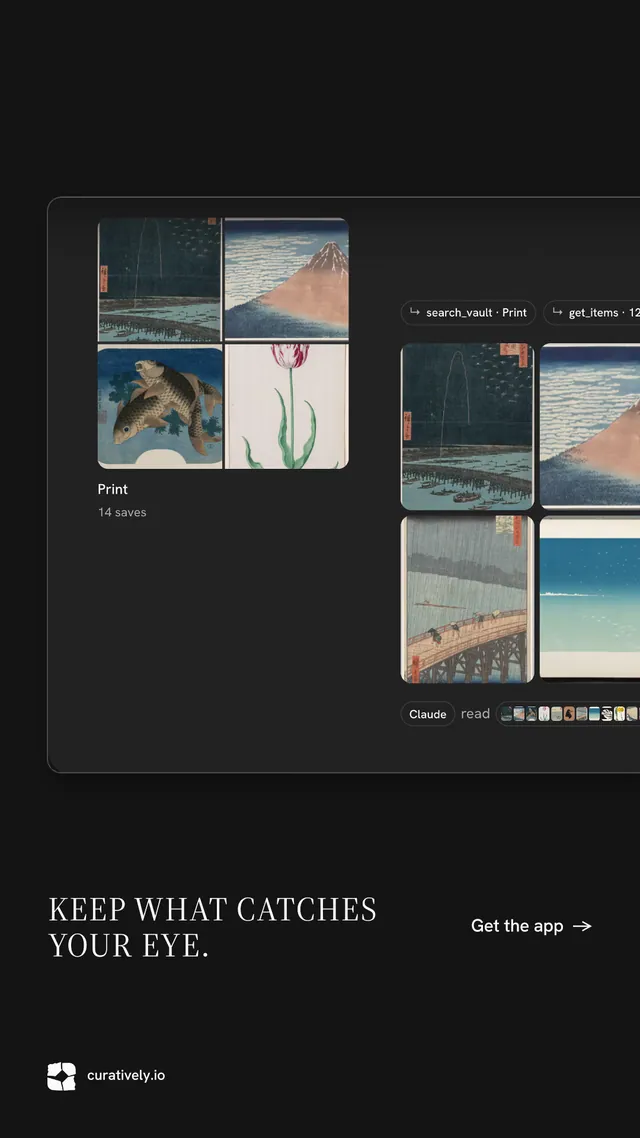Click the Claude pill button

pyautogui.click(x=427, y=714)
